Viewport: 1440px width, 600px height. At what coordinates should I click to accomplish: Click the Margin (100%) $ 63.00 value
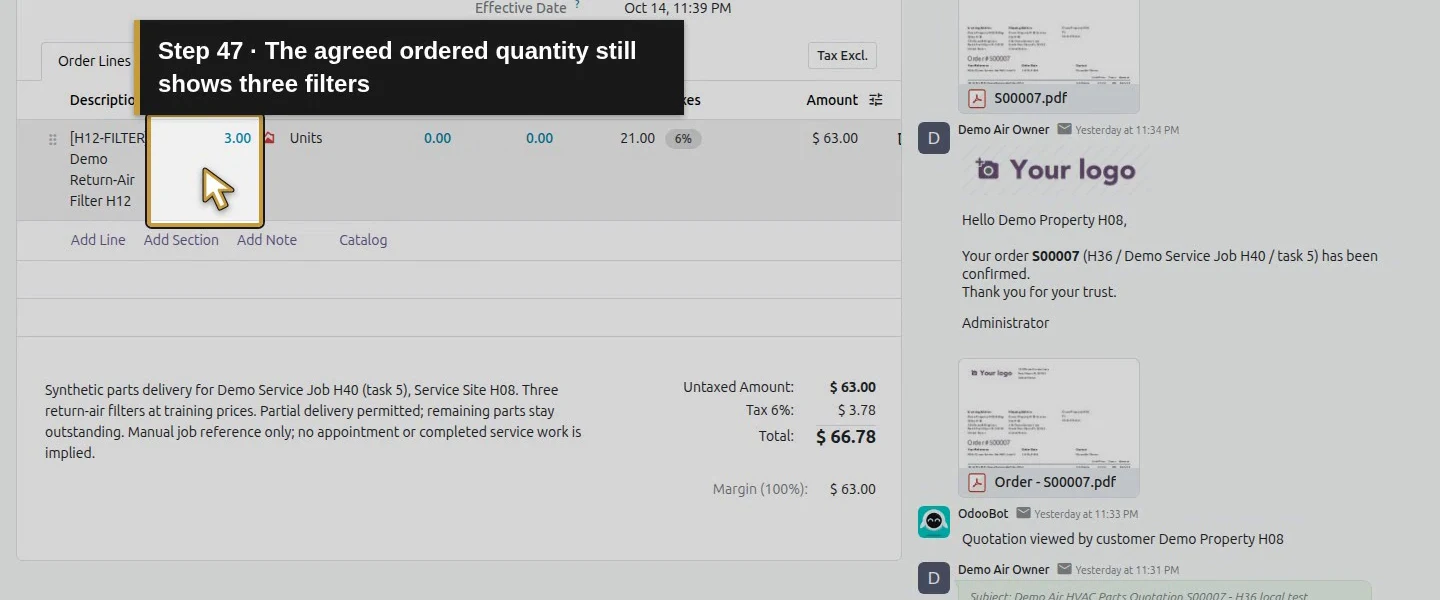pyautogui.click(x=853, y=489)
